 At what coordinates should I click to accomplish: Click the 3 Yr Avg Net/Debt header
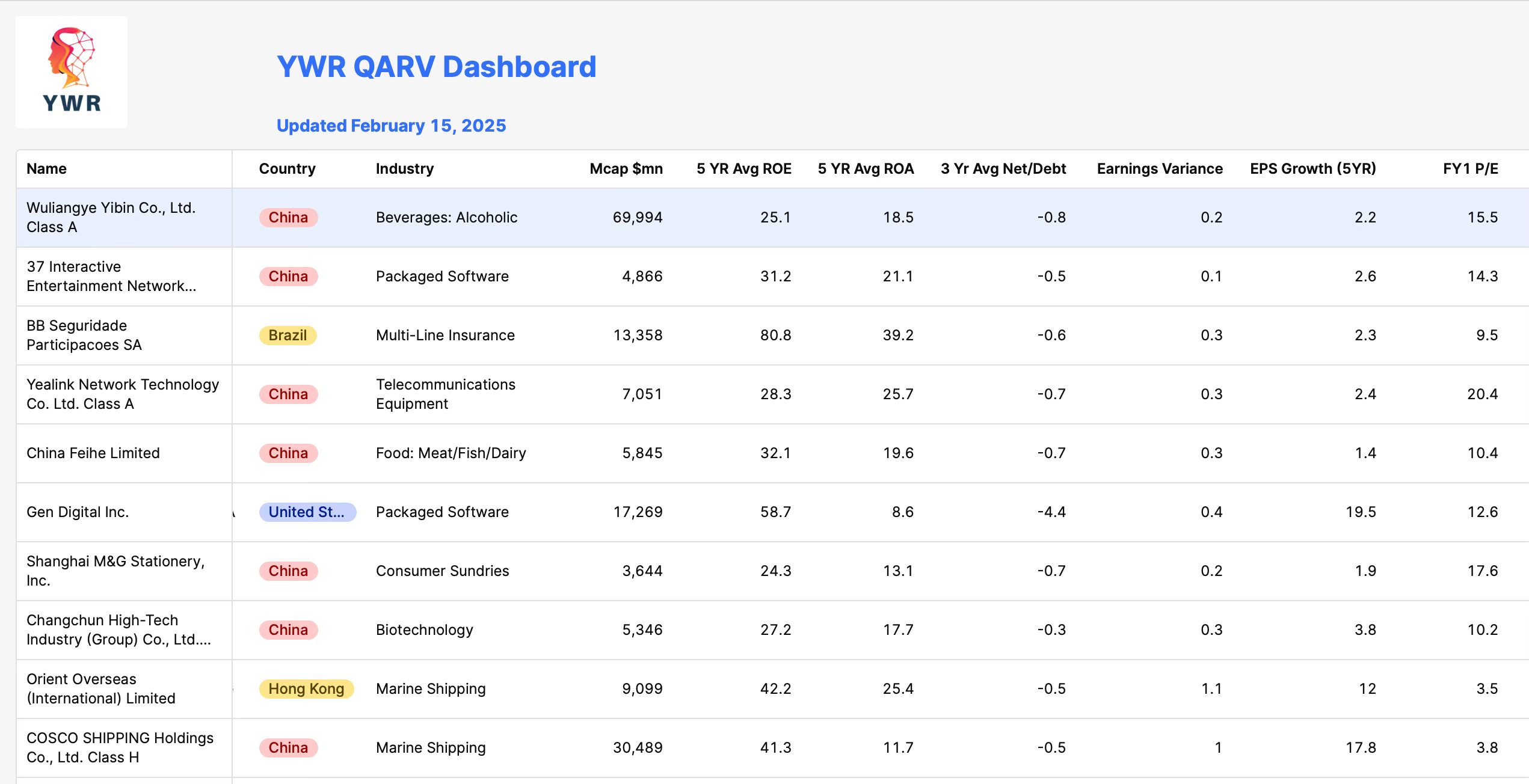click(1003, 169)
